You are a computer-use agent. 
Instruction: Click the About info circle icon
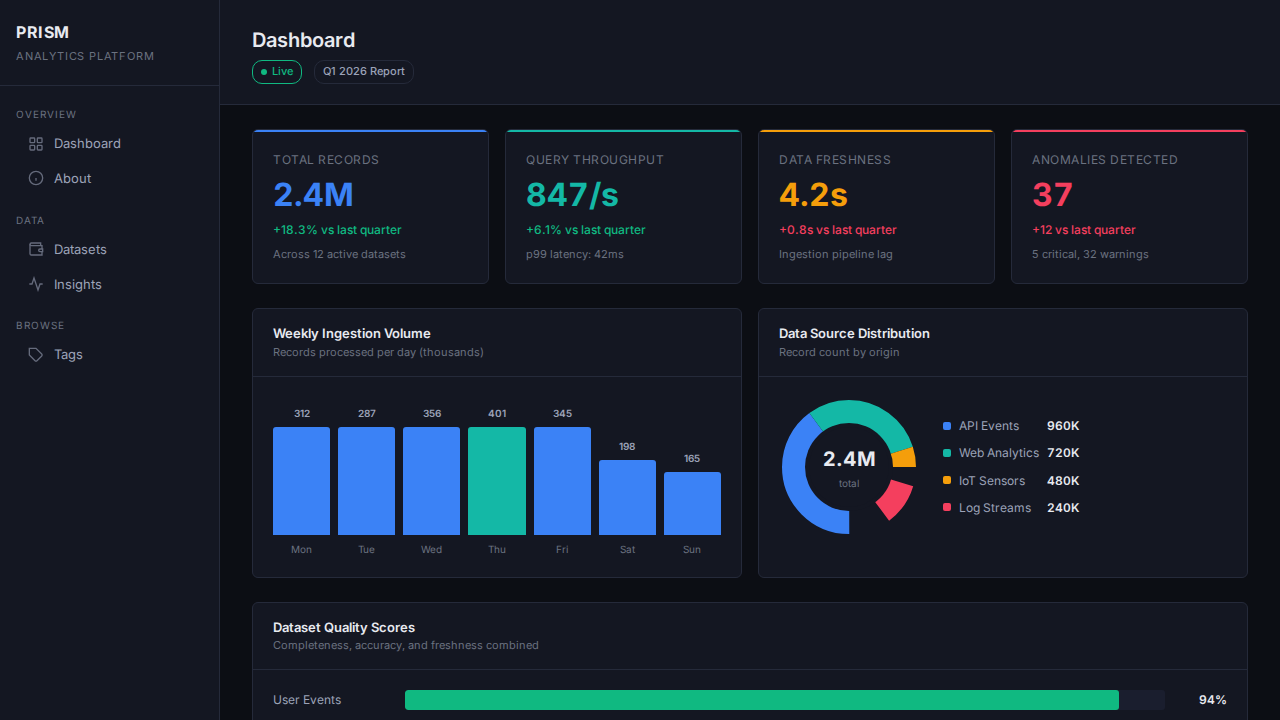click(36, 179)
